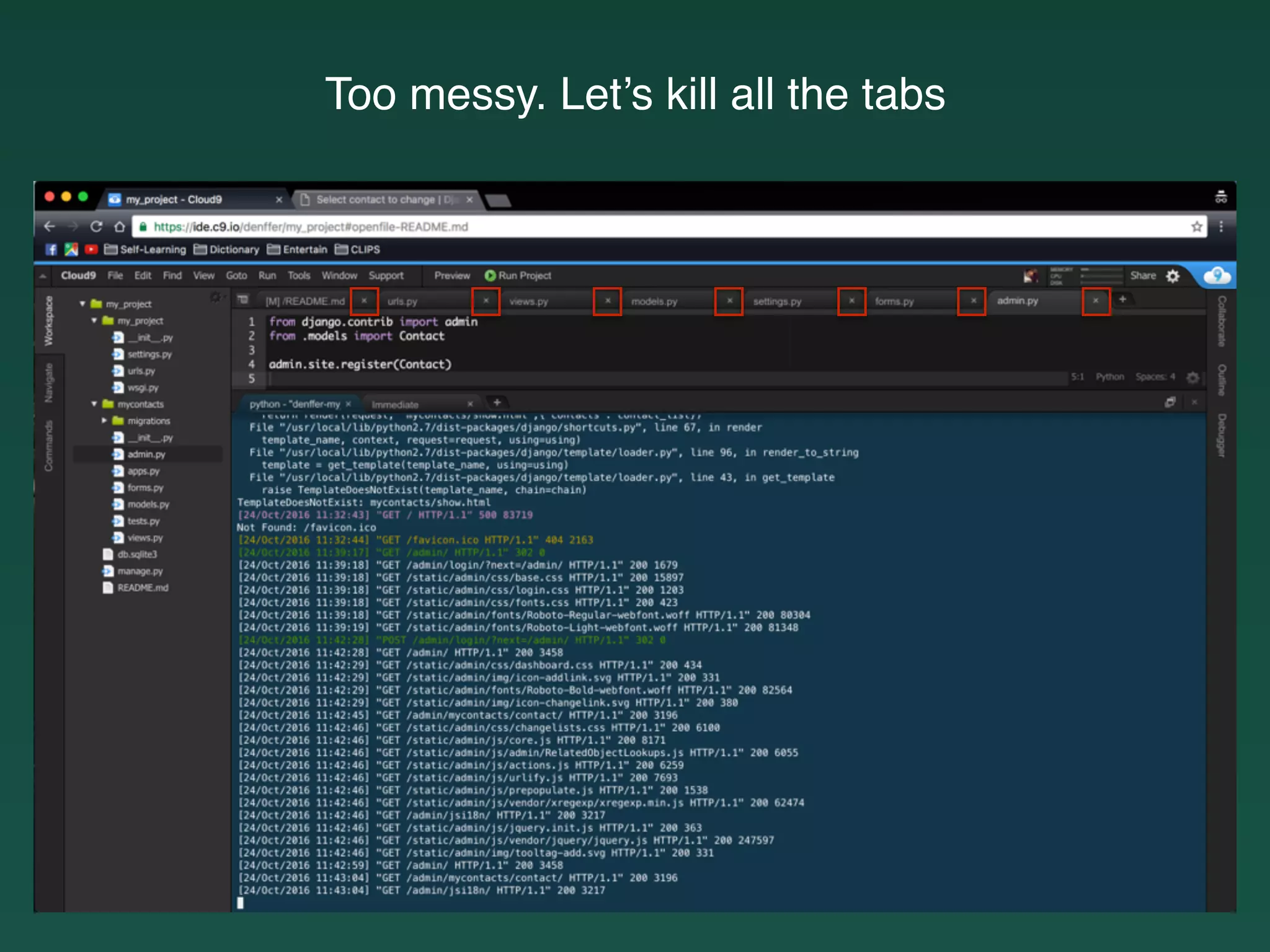Click the Run Project play icon
This screenshot has width=1270, height=952.
point(490,276)
